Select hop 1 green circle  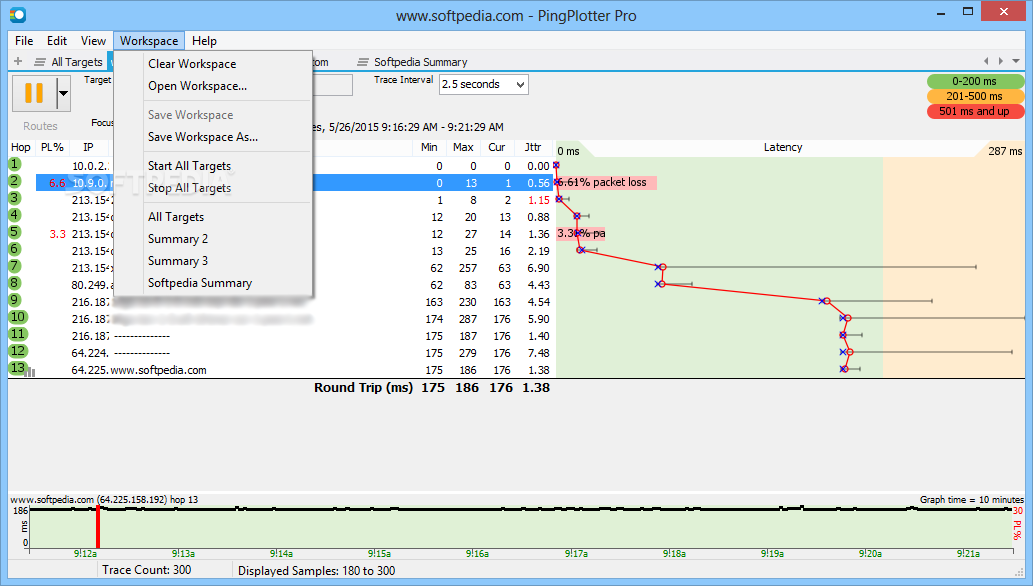pos(15,164)
